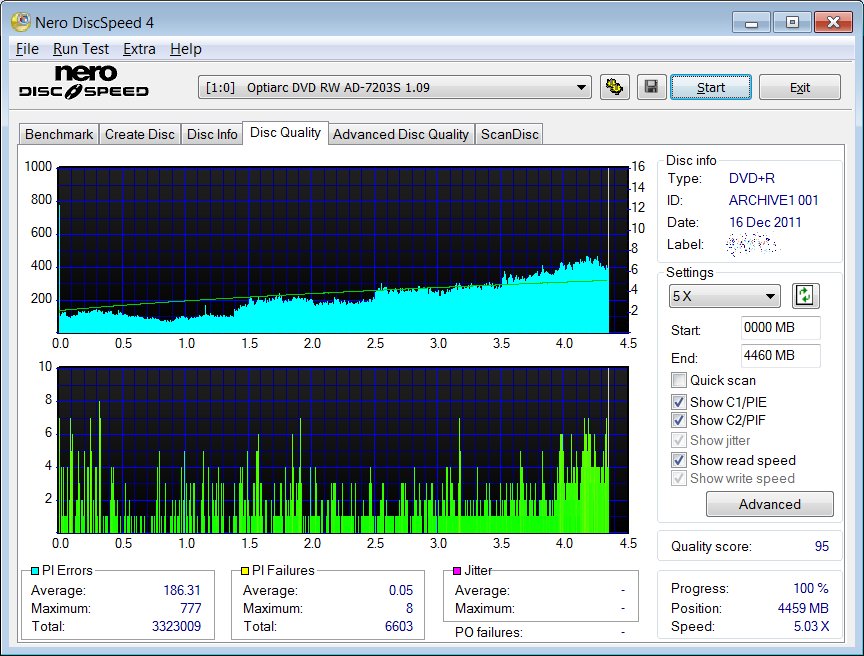Click the disc ID ARCHIVE1 001
Viewport: 864px width, 656px height.
(x=774, y=200)
